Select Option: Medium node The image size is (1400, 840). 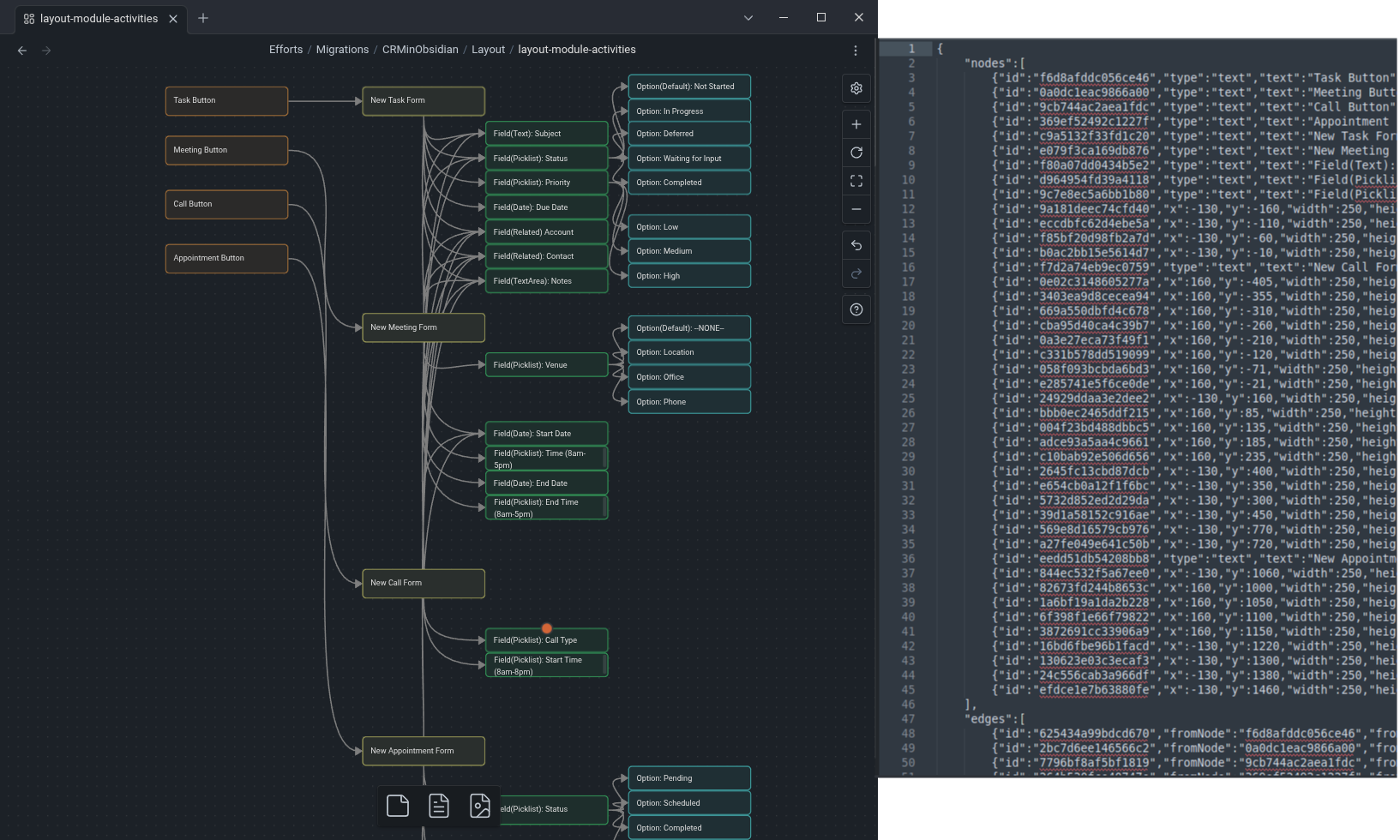click(689, 251)
